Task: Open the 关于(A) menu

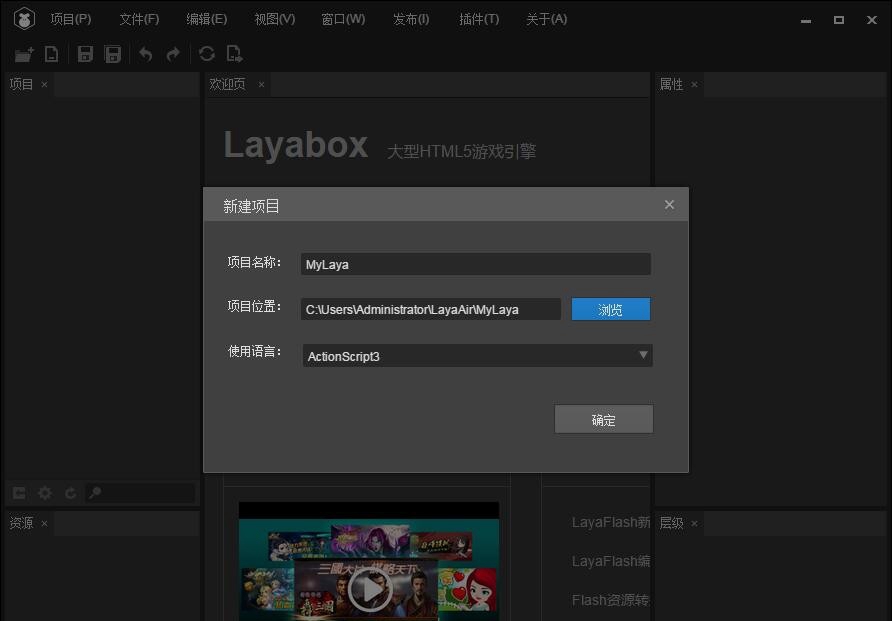Action: [x=547, y=19]
